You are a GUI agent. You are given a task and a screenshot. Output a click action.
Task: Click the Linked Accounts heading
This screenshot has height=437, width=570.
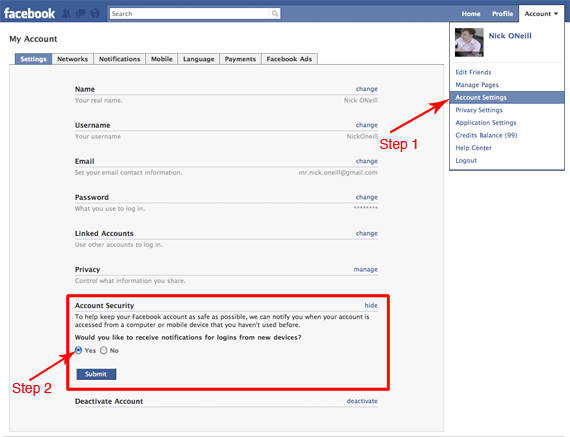coord(104,233)
